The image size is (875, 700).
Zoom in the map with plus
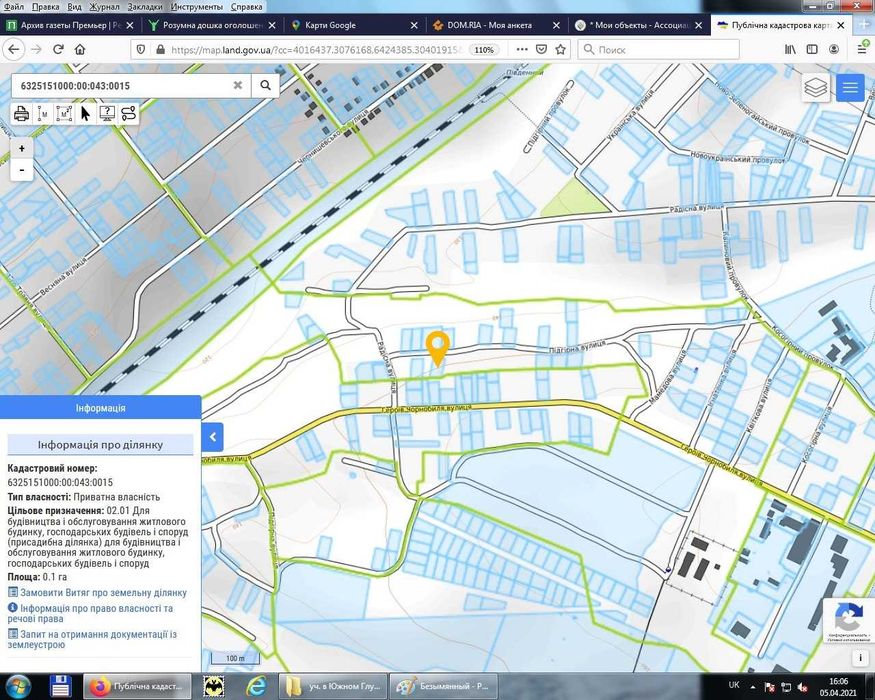click(22, 148)
